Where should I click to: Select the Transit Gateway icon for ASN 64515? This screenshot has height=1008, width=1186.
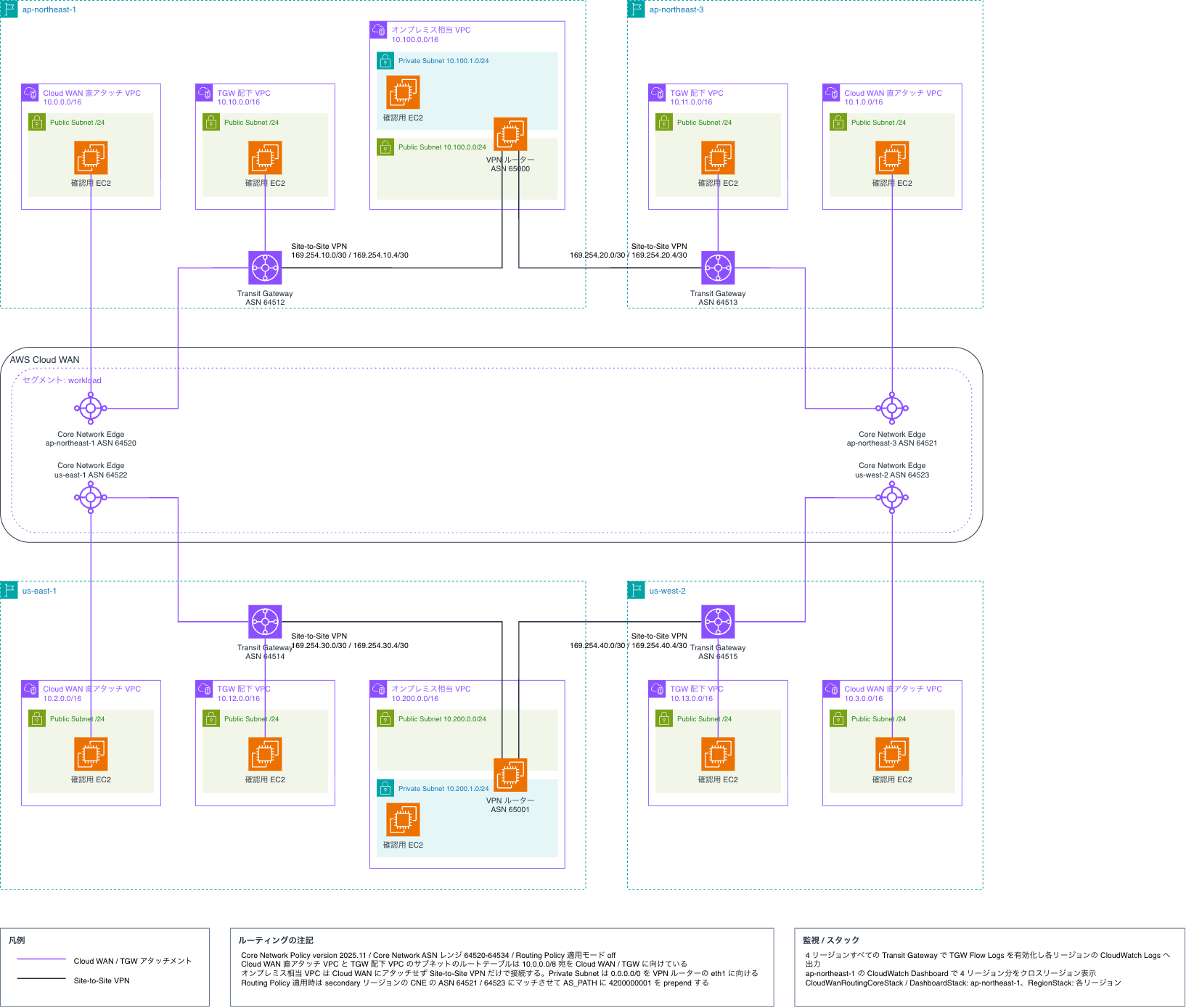click(718, 622)
